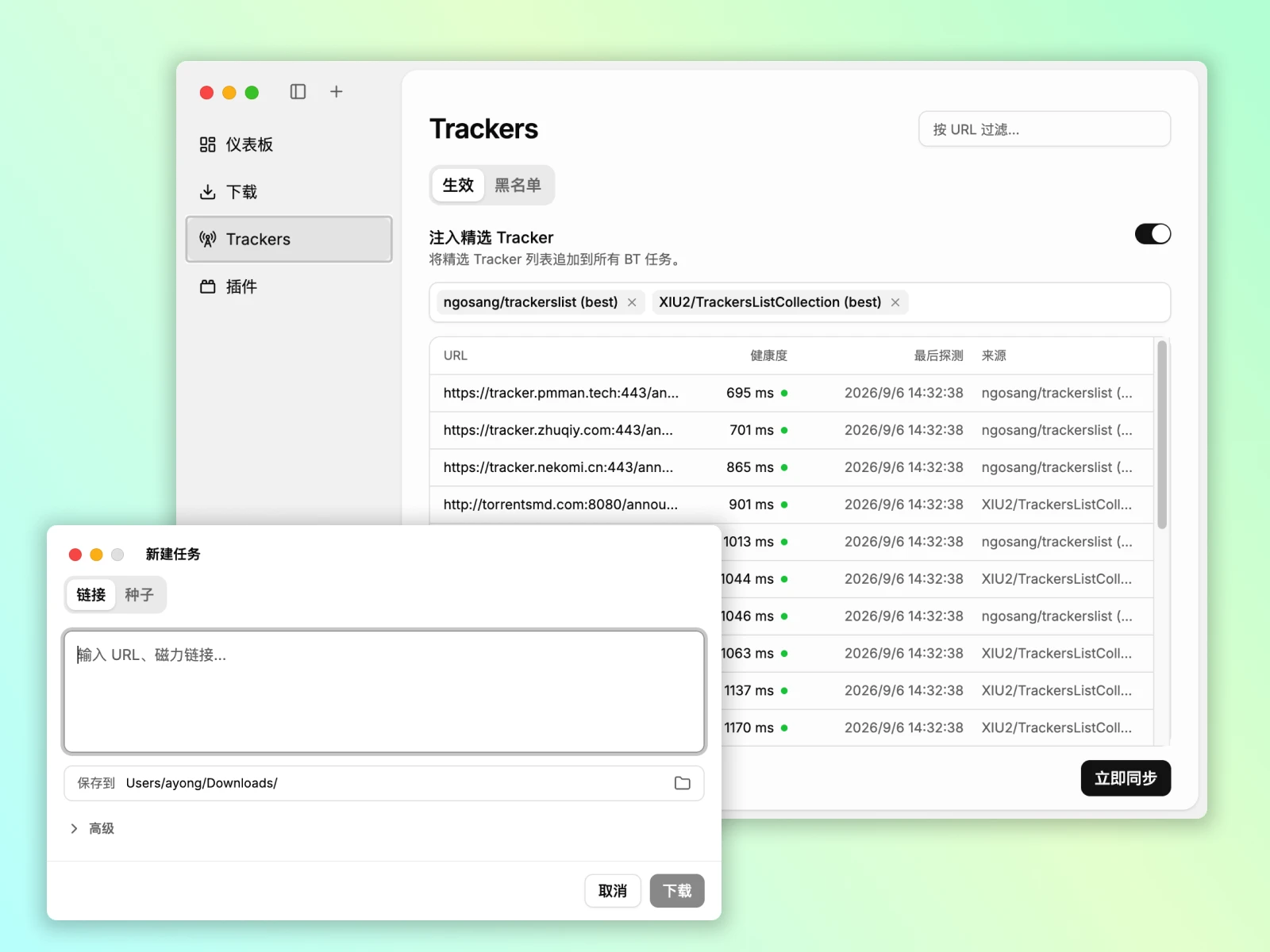Toggle the sidebar panel icon
The image size is (1270, 952).
point(298,92)
